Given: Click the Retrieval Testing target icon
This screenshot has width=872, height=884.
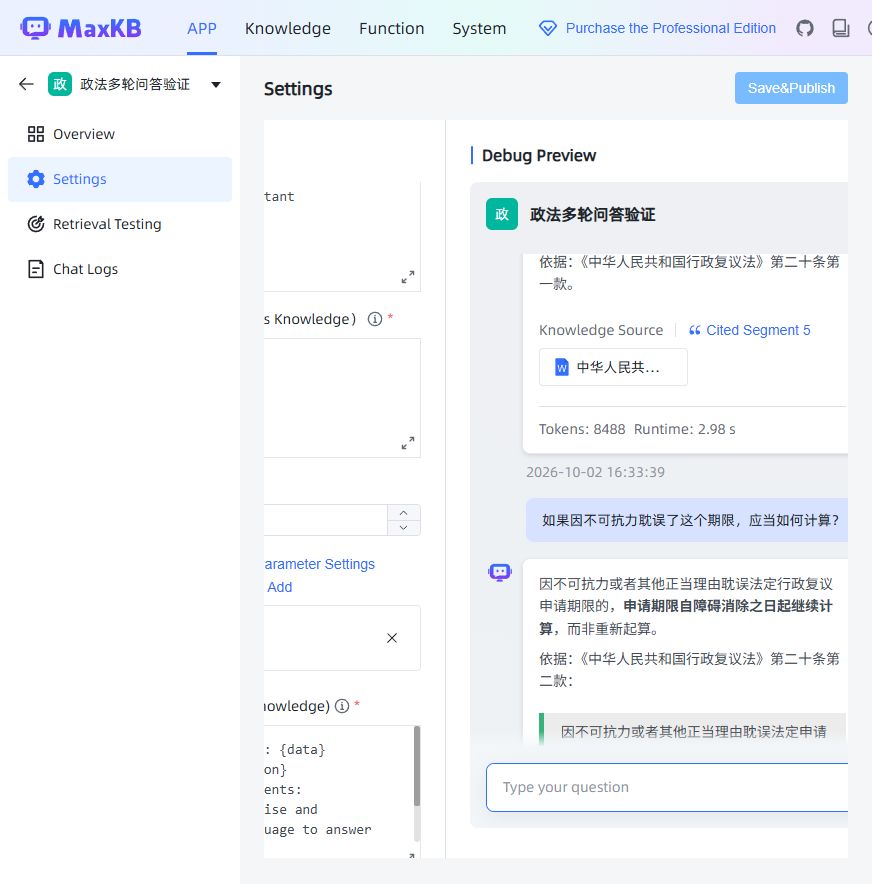Looking at the screenshot, I should coord(36,224).
